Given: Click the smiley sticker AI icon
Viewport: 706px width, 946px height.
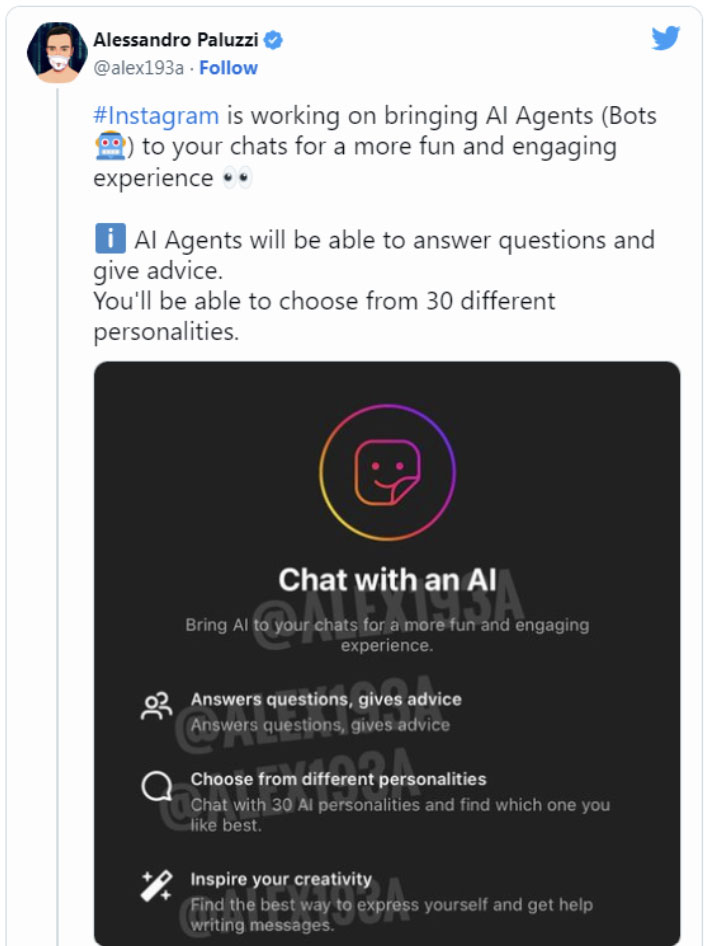Looking at the screenshot, I should coord(387,472).
